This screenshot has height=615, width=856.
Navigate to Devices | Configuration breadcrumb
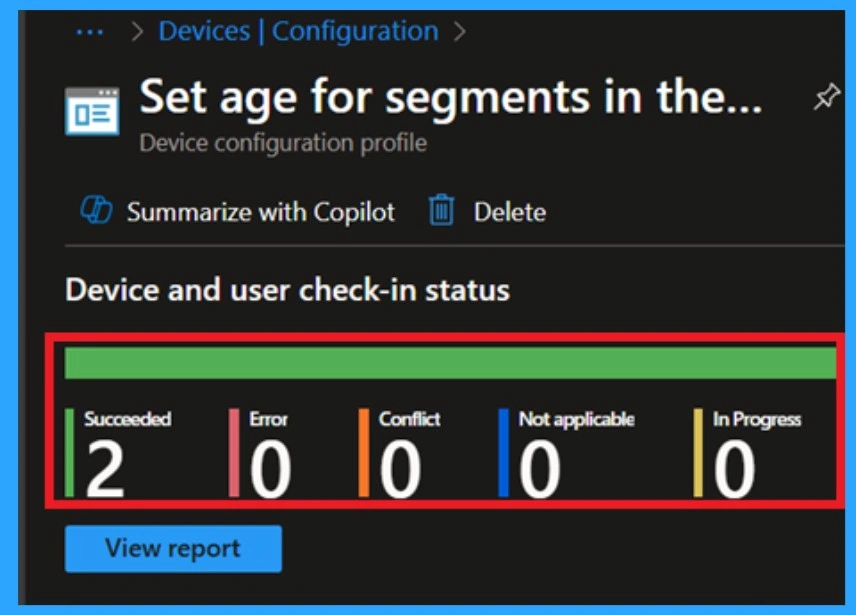pos(298,30)
